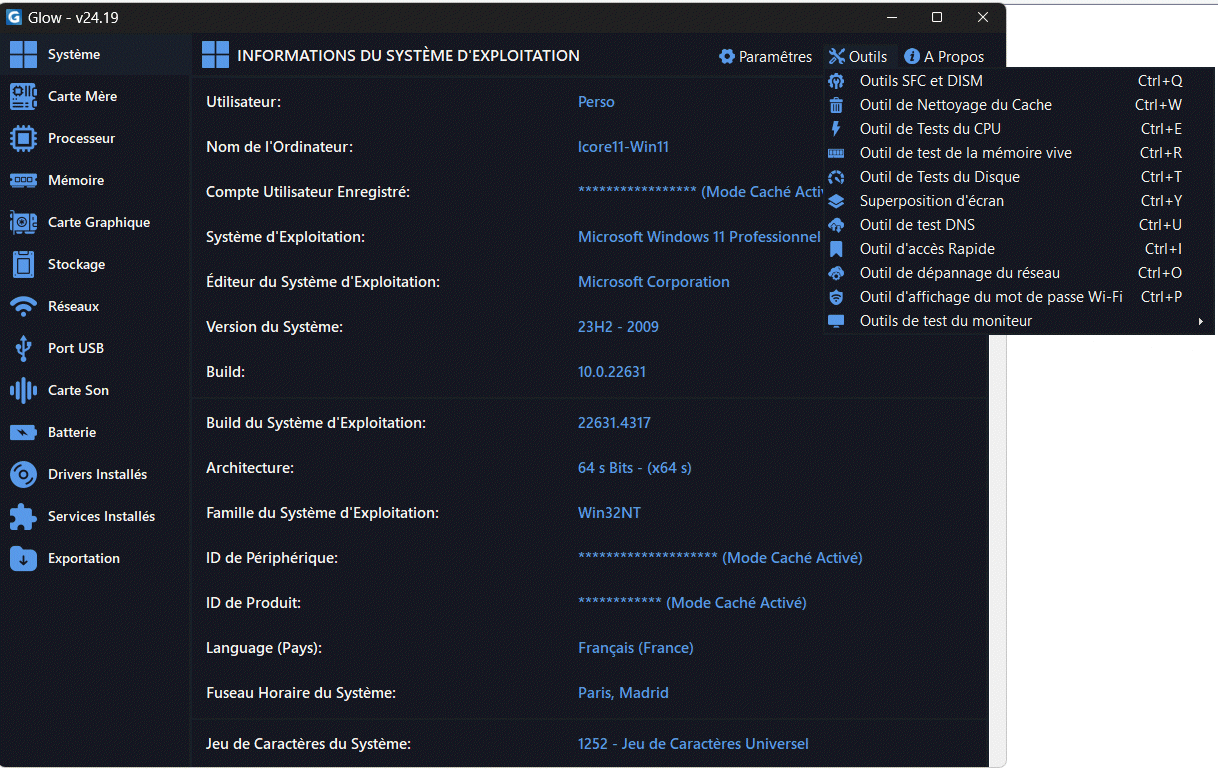The image size is (1218, 772).
Task: Run Outil de Tests du Disque
Action: click(x=1019, y=177)
